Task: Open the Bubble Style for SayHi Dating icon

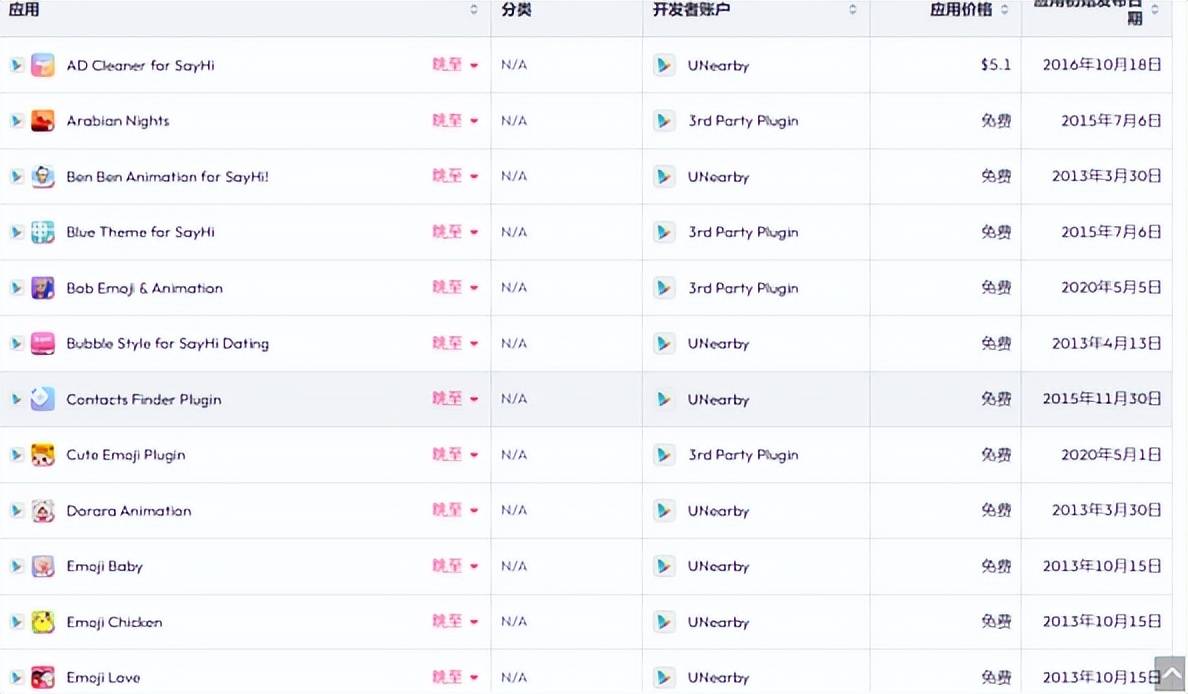Action: (42, 343)
